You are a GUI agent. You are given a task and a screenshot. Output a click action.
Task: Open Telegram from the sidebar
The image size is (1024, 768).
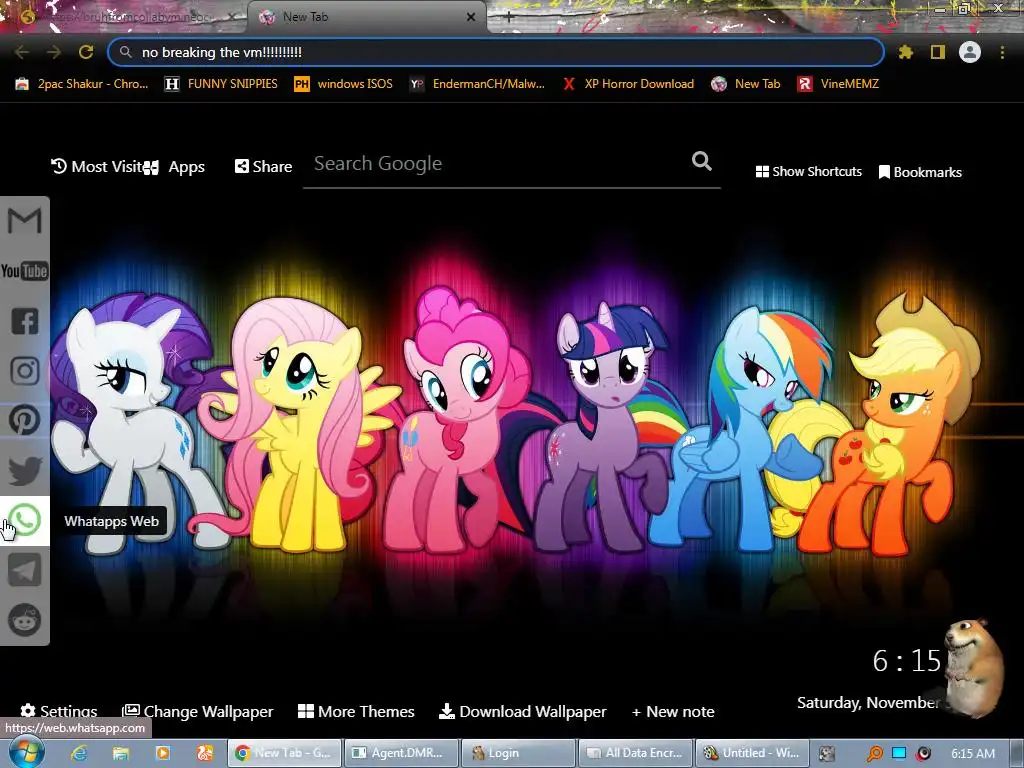[x=25, y=570]
